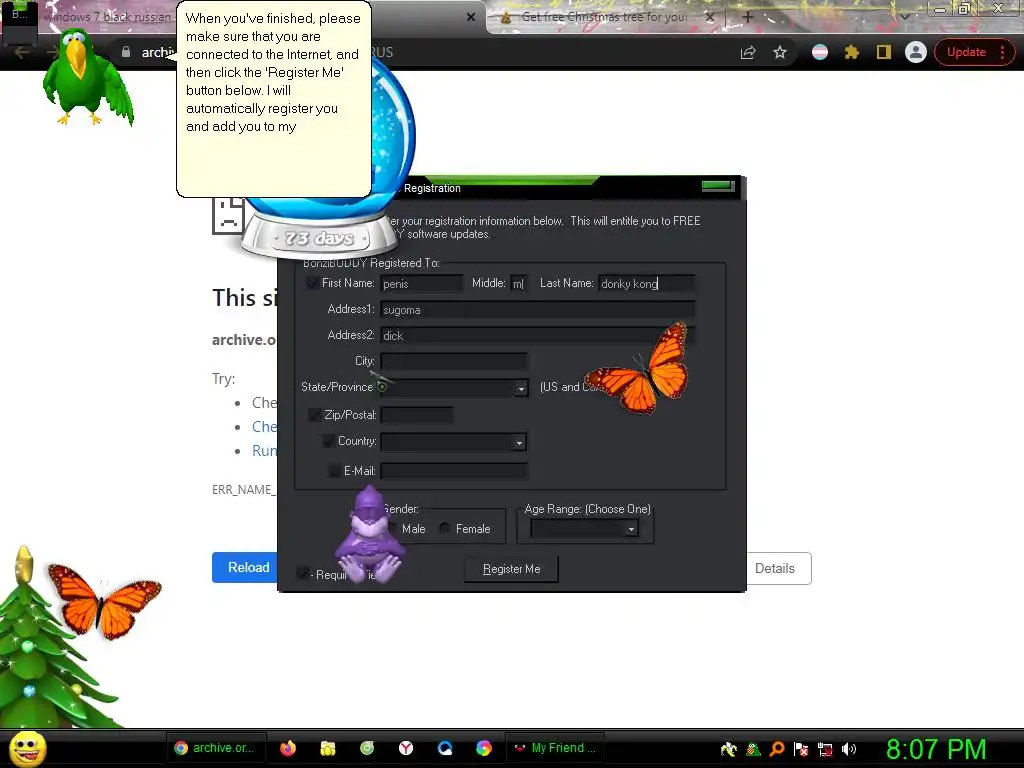Image resolution: width=1024 pixels, height=768 pixels.
Task: Focus the First Name field
Action: point(422,283)
